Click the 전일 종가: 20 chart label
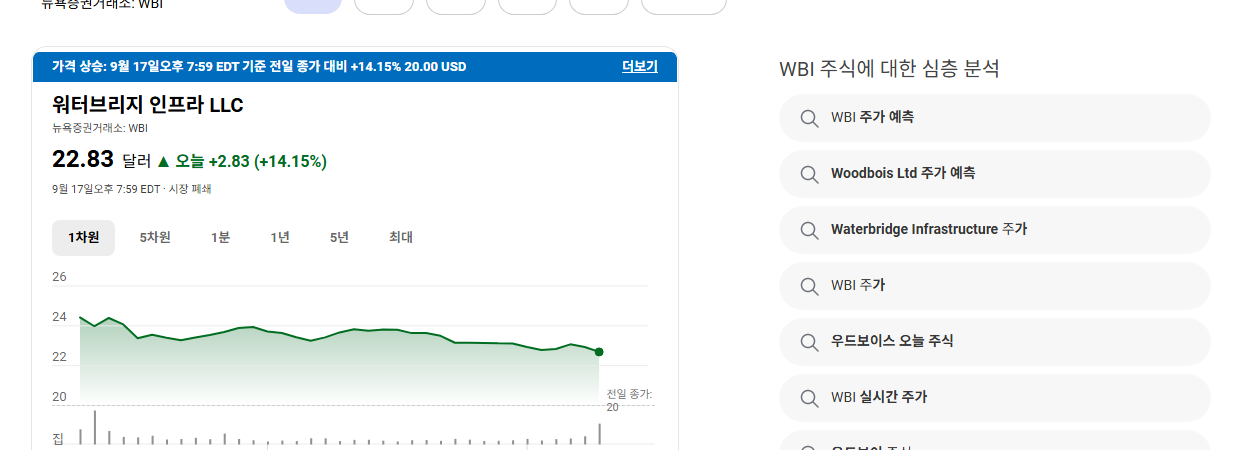This screenshot has height=450, width=1250. (629, 400)
